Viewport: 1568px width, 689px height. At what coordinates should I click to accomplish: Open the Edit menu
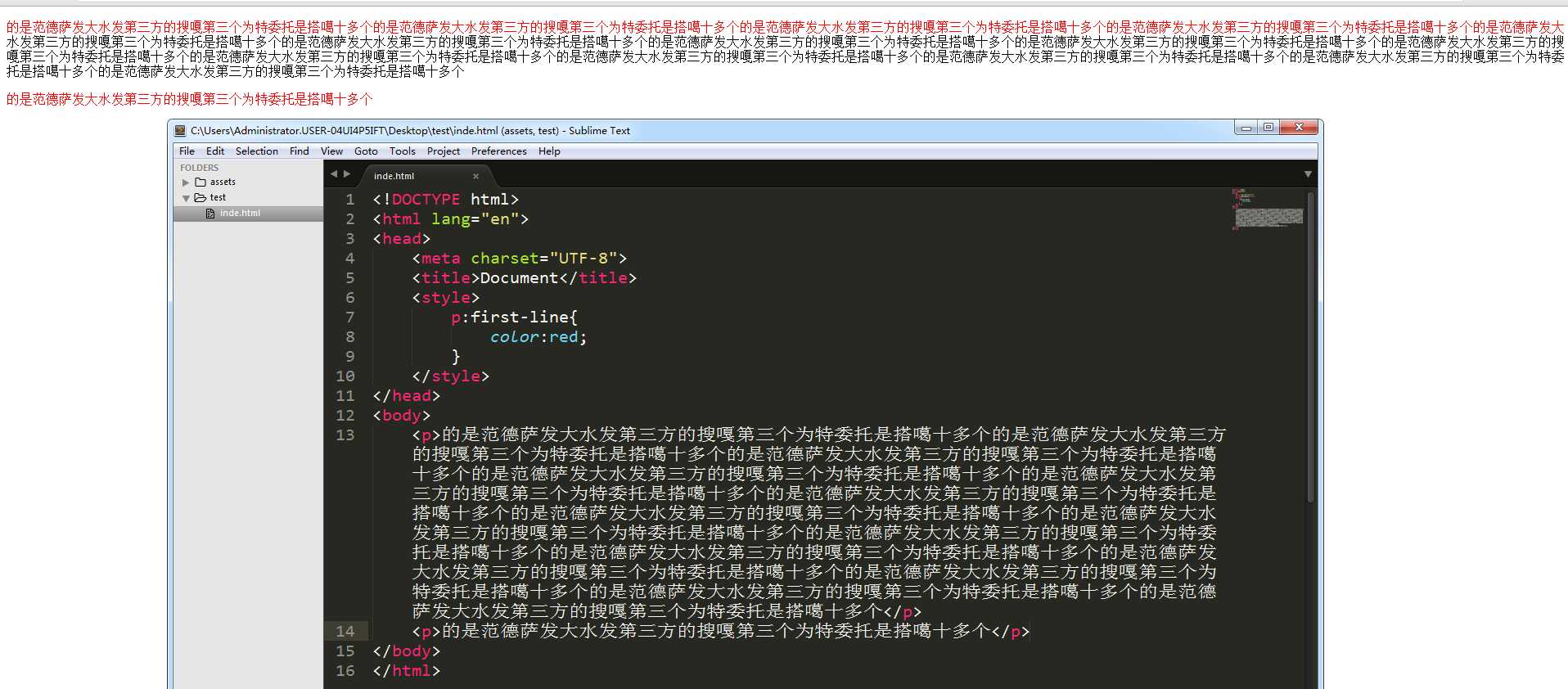pos(215,151)
